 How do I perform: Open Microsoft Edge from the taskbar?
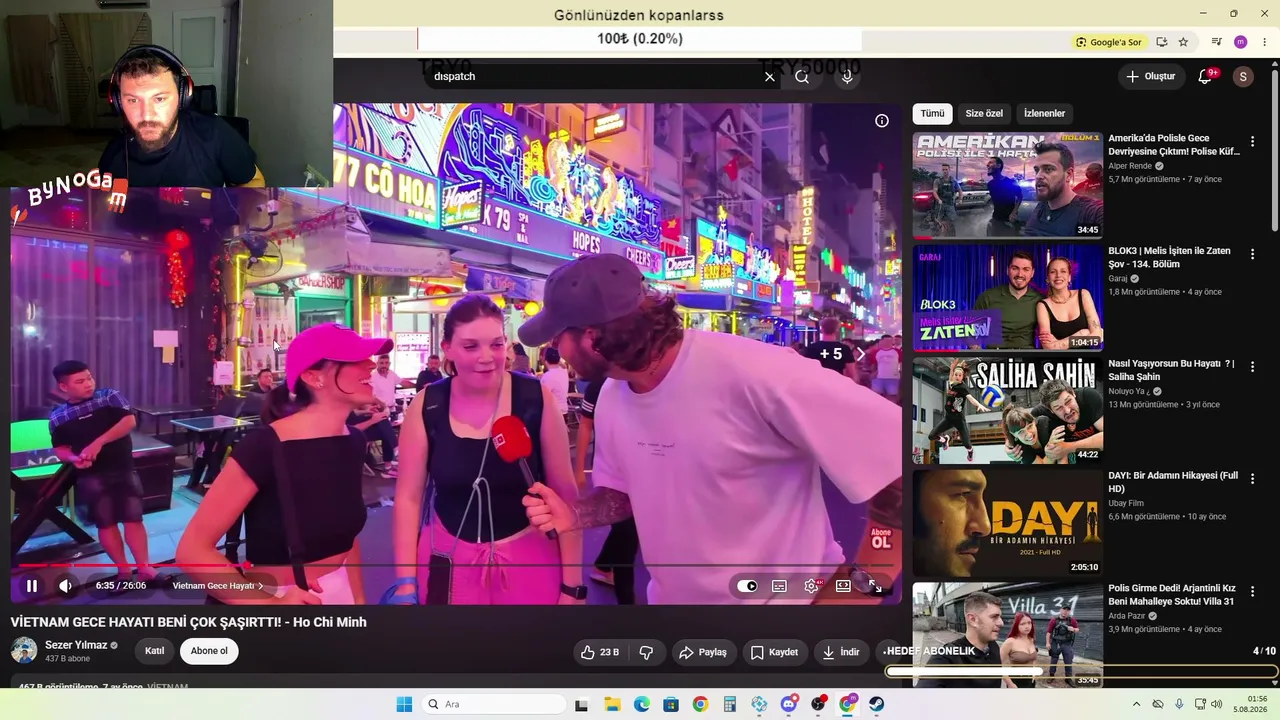click(x=641, y=704)
